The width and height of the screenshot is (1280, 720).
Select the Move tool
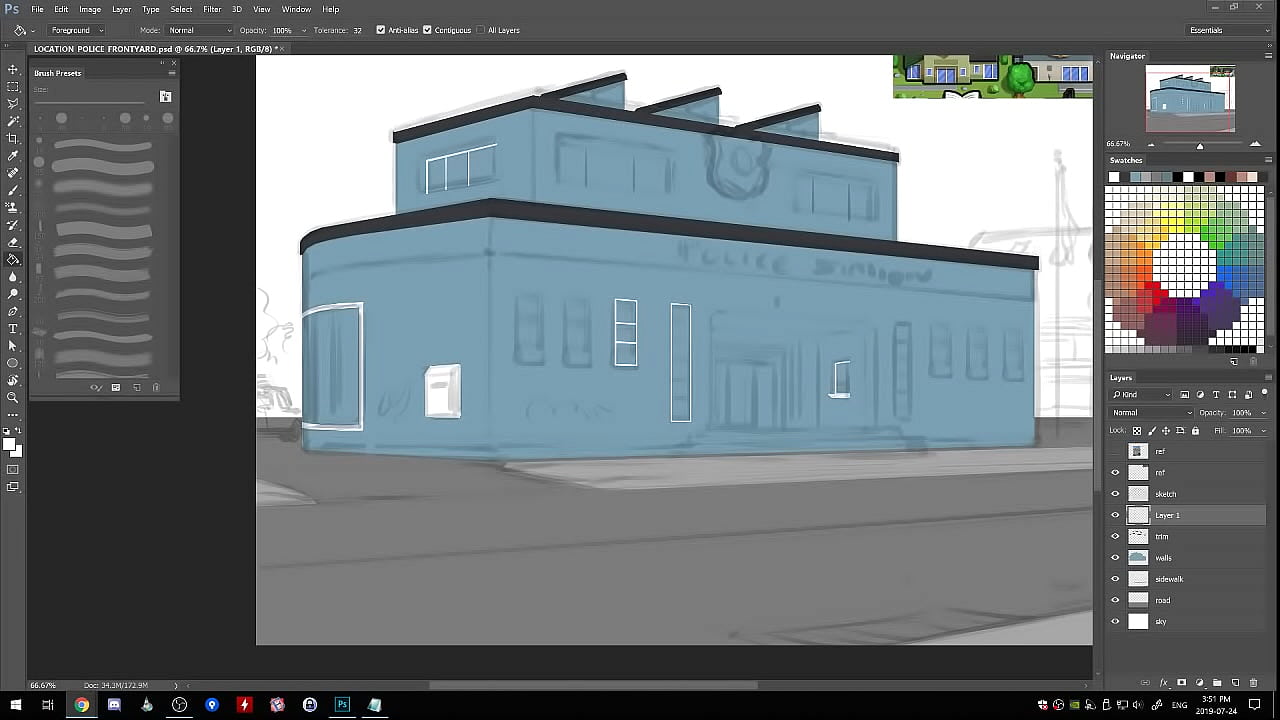[x=13, y=69]
